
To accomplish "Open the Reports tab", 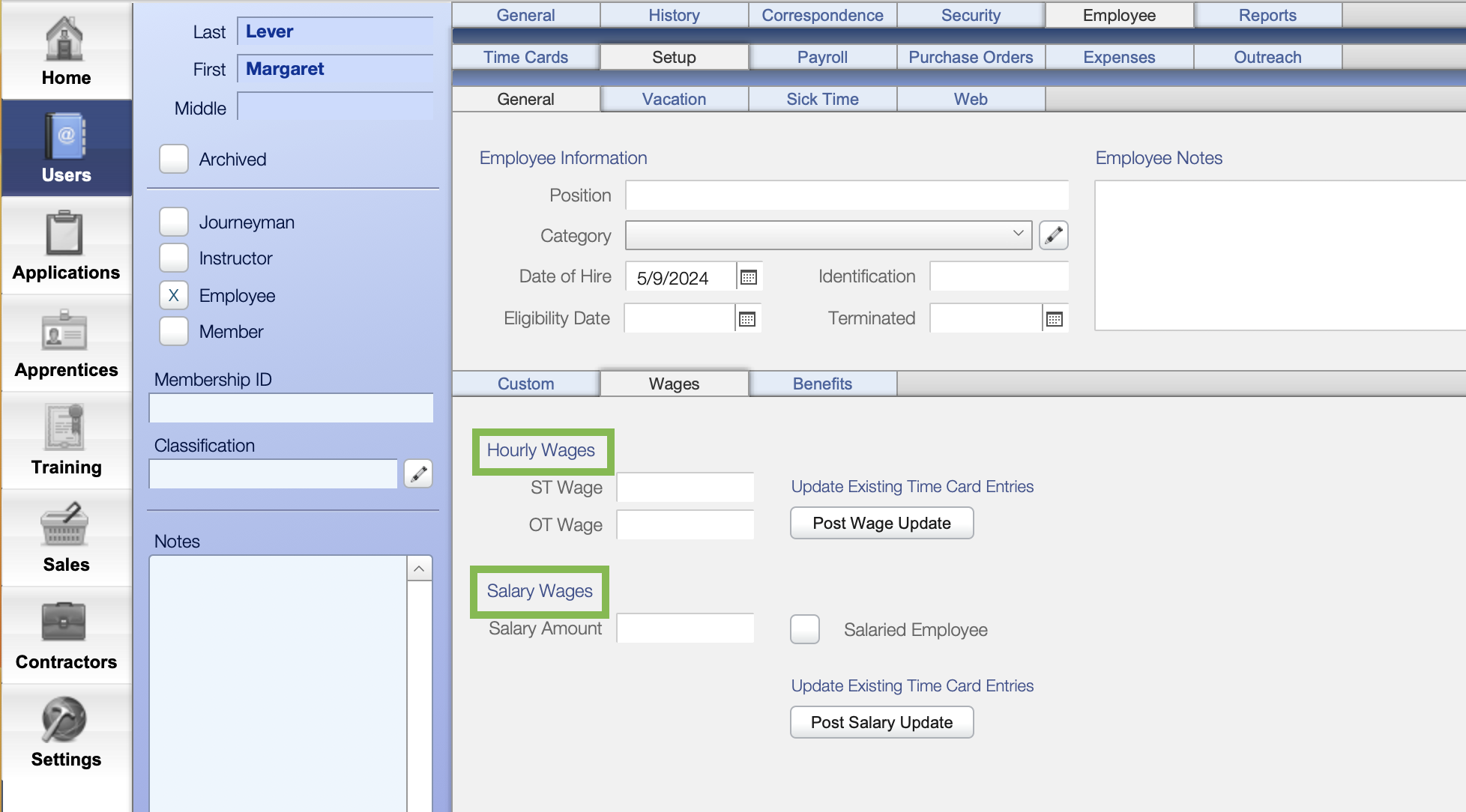I will click(x=1267, y=15).
